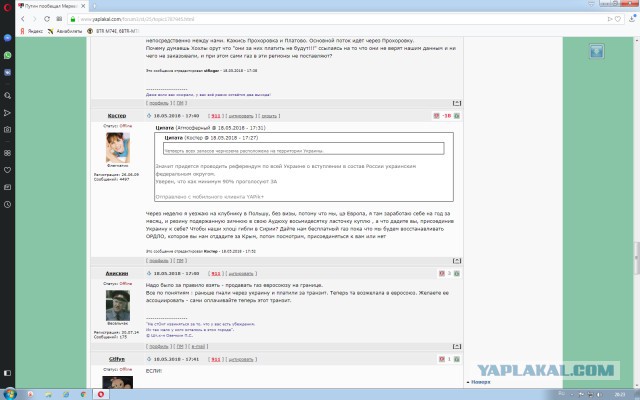Go back to the previous page
Image resolution: width=640 pixels, height=400 pixels.
pos(23,19)
